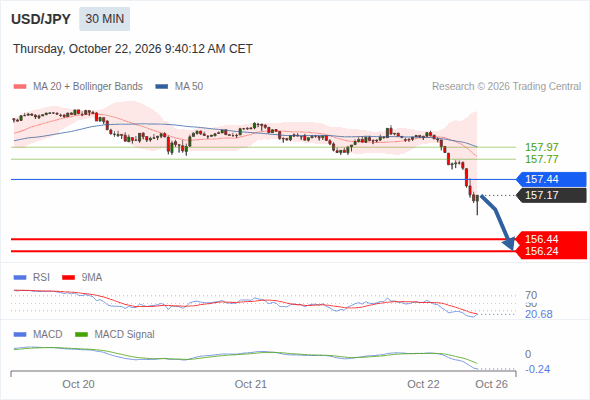Click the Oct 22 date axis label
This screenshot has height=400, width=590.
423,384
